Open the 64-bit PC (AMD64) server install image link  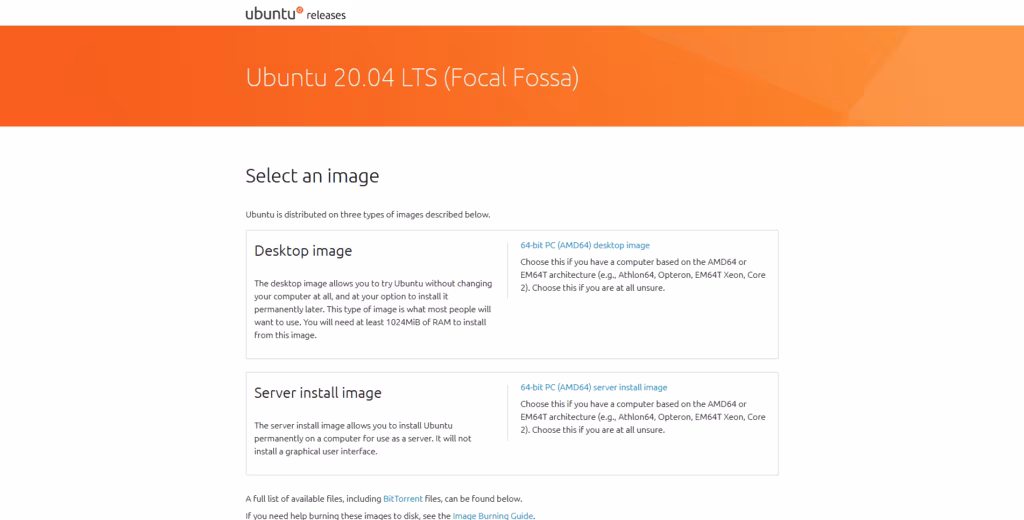point(593,387)
